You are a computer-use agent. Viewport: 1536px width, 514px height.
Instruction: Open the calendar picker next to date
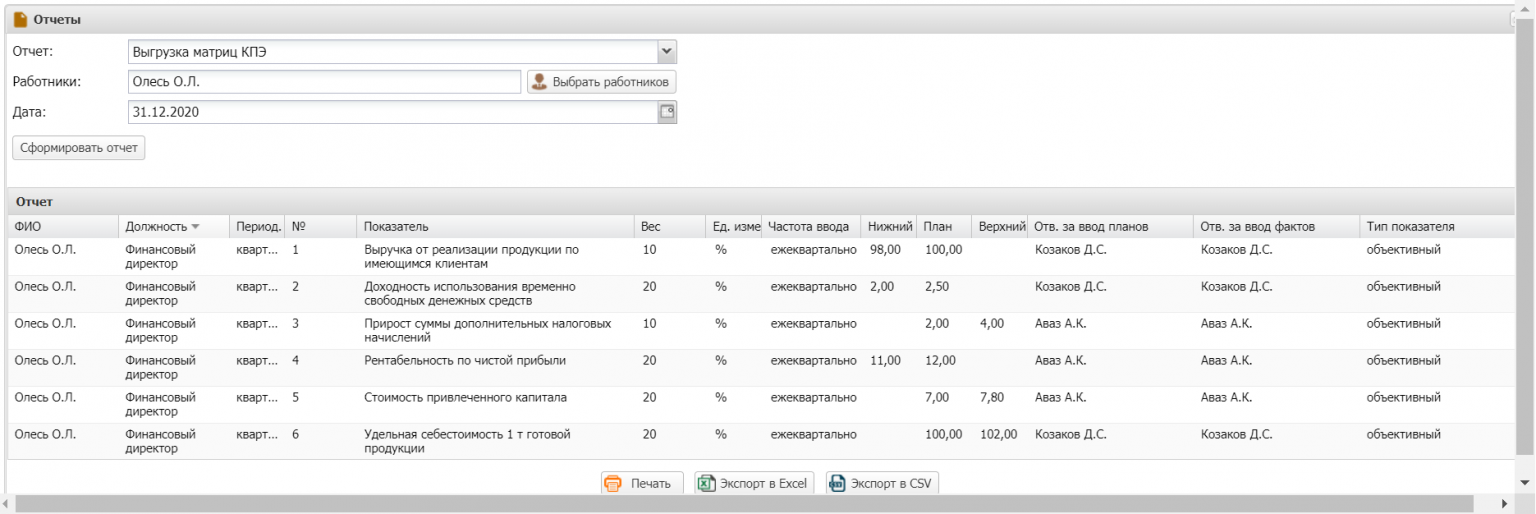click(667, 112)
